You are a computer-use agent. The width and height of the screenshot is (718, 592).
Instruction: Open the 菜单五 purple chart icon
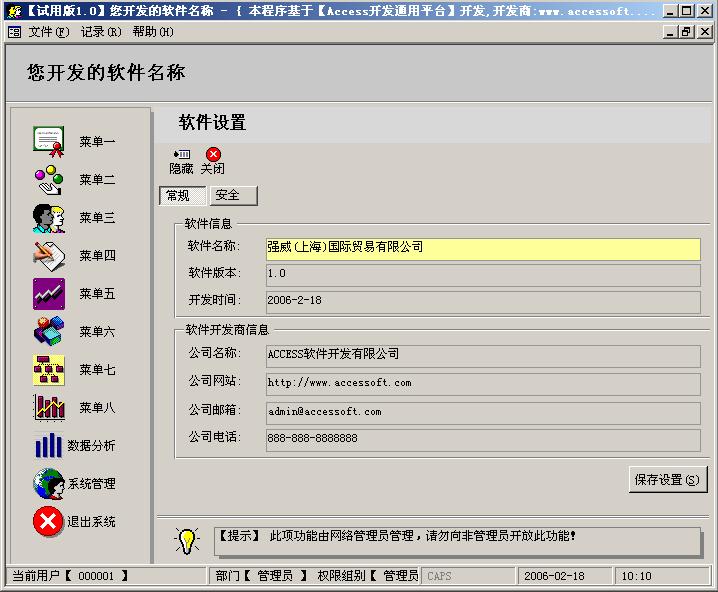(49, 294)
